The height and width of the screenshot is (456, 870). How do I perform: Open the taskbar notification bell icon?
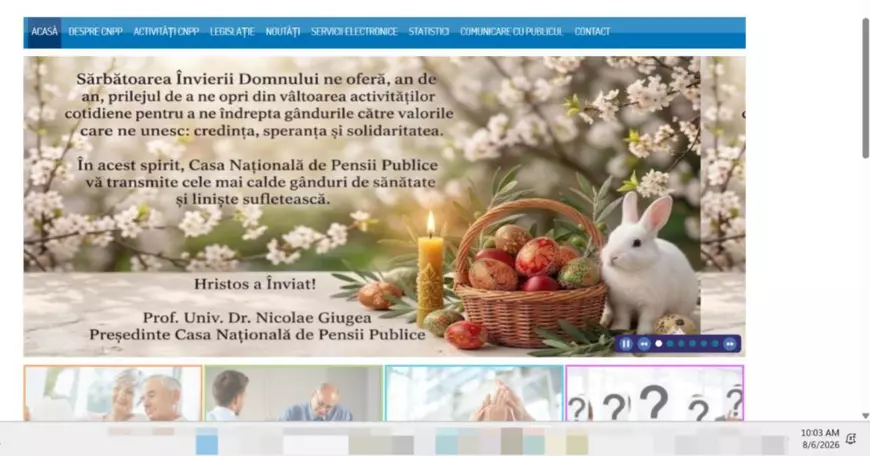click(x=851, y=439)
